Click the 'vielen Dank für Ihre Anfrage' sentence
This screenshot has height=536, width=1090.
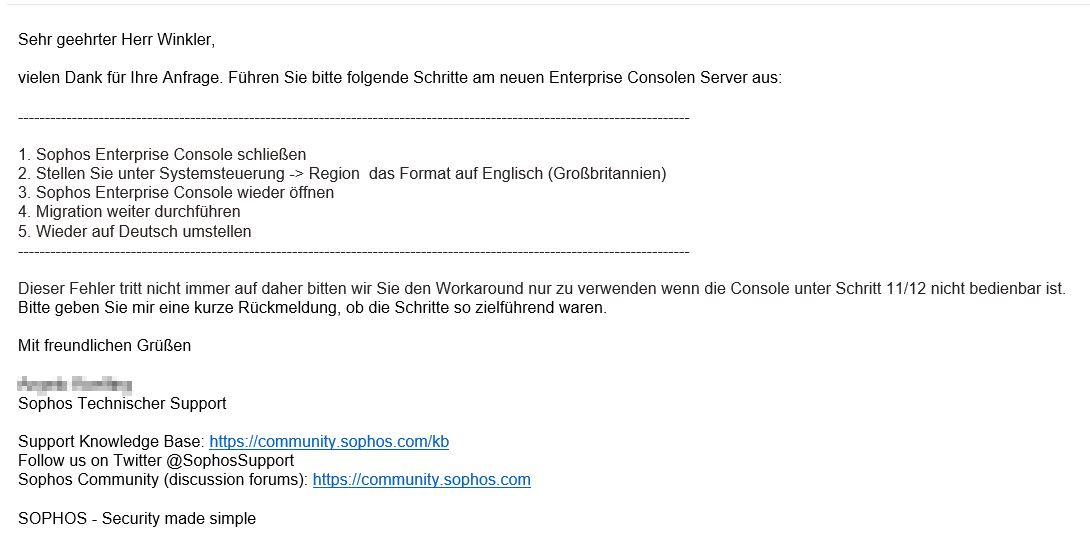point(400,79)
